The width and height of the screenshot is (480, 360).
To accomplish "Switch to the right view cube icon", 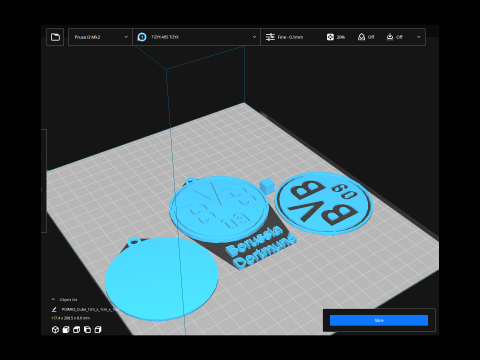I will tap(98, 330).
